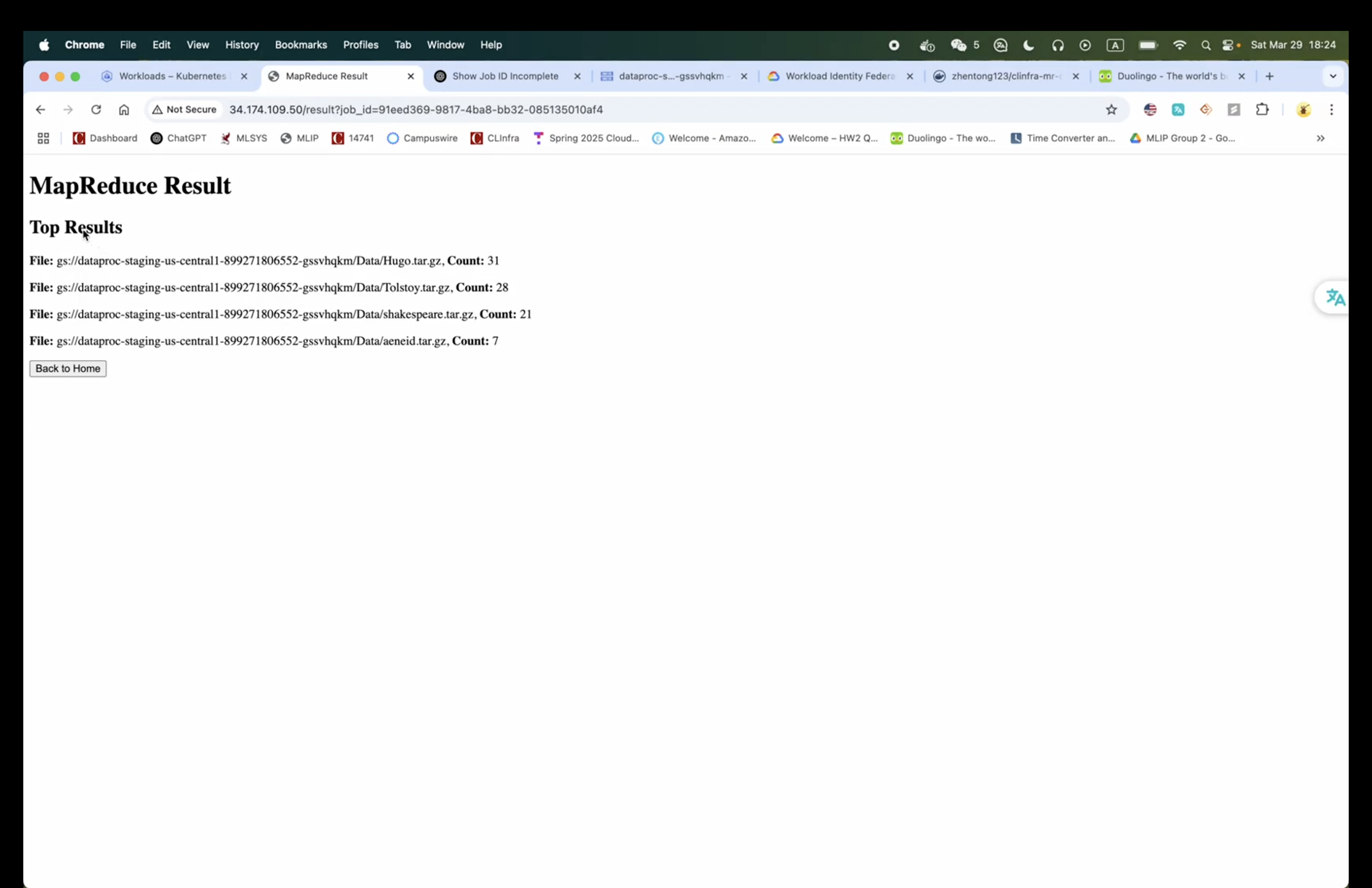Open the Chrome app menu
The image size is (1372, 888).
click(x=85, y=45)
